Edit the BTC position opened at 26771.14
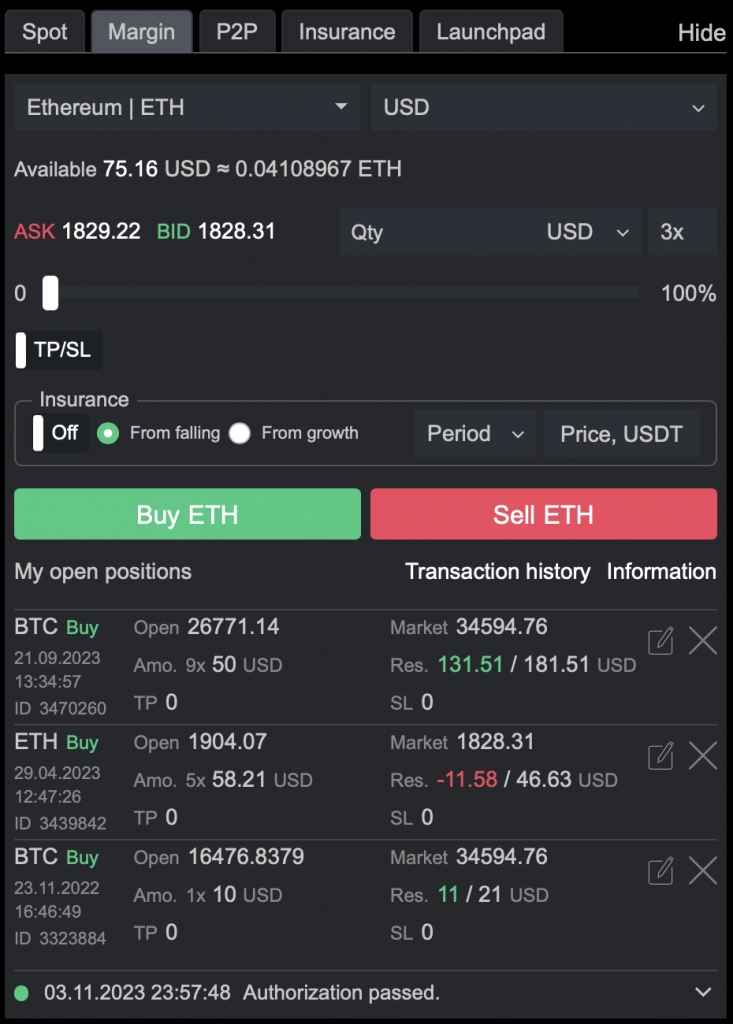The image size is (733, 1024). (660, 641)
